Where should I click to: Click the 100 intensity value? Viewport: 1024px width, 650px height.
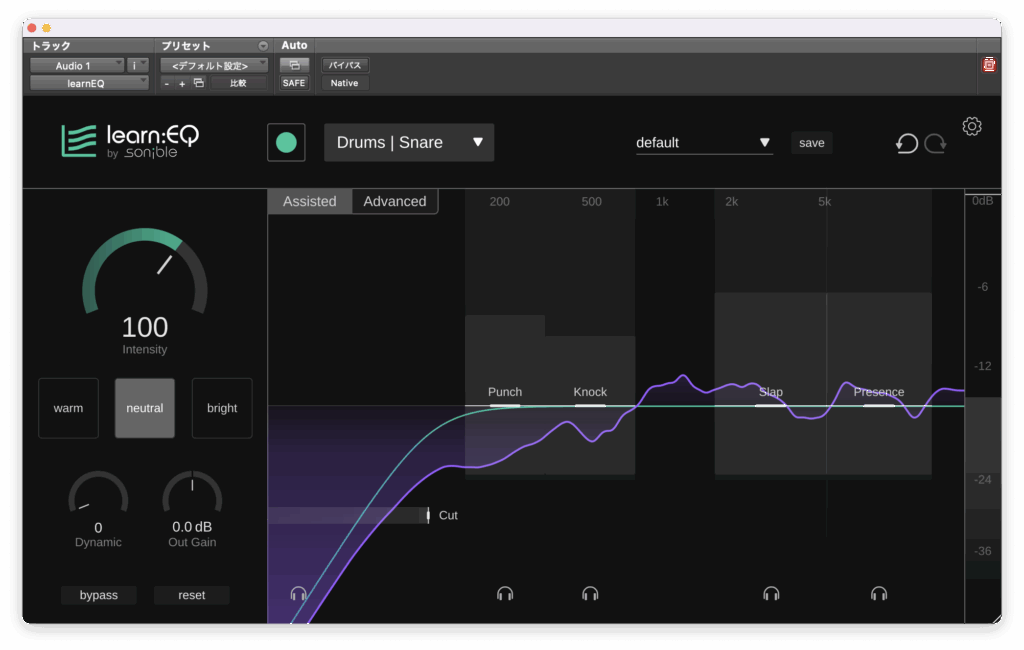pyautogui.click(x=145, y=327)
